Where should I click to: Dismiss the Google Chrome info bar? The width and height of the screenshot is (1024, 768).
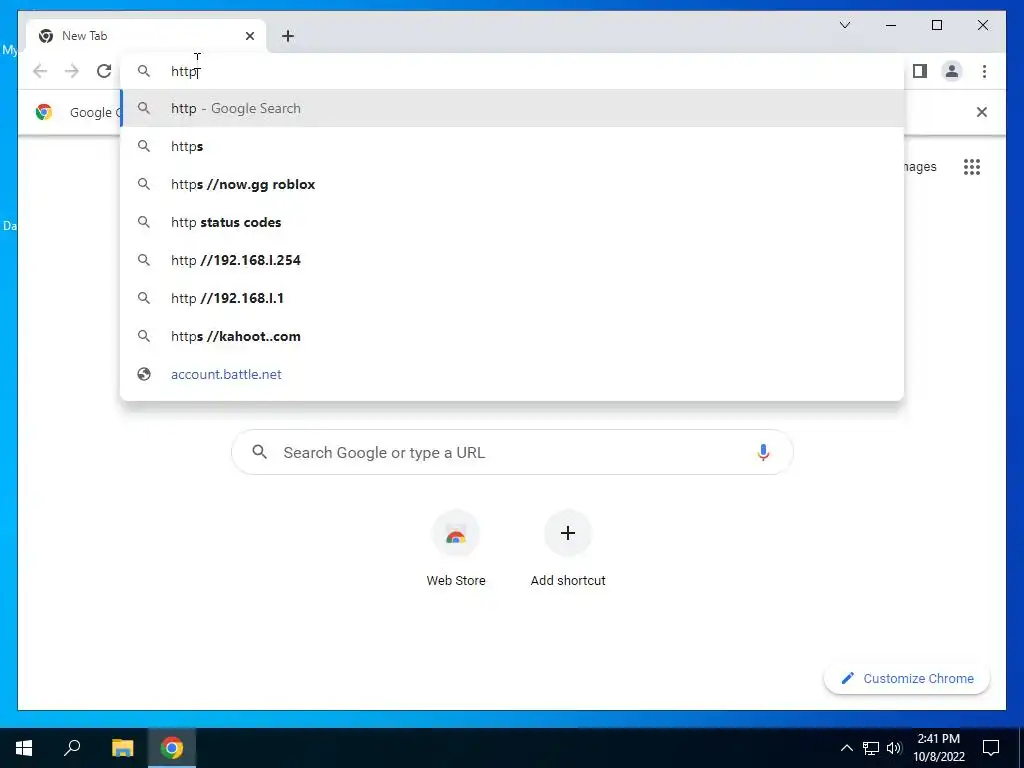981,112
